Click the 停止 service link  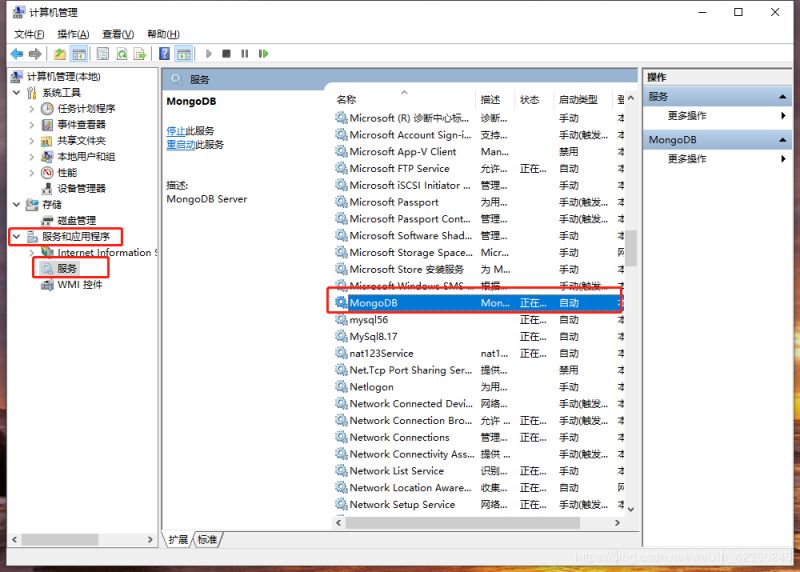click(x=176, y=131)
